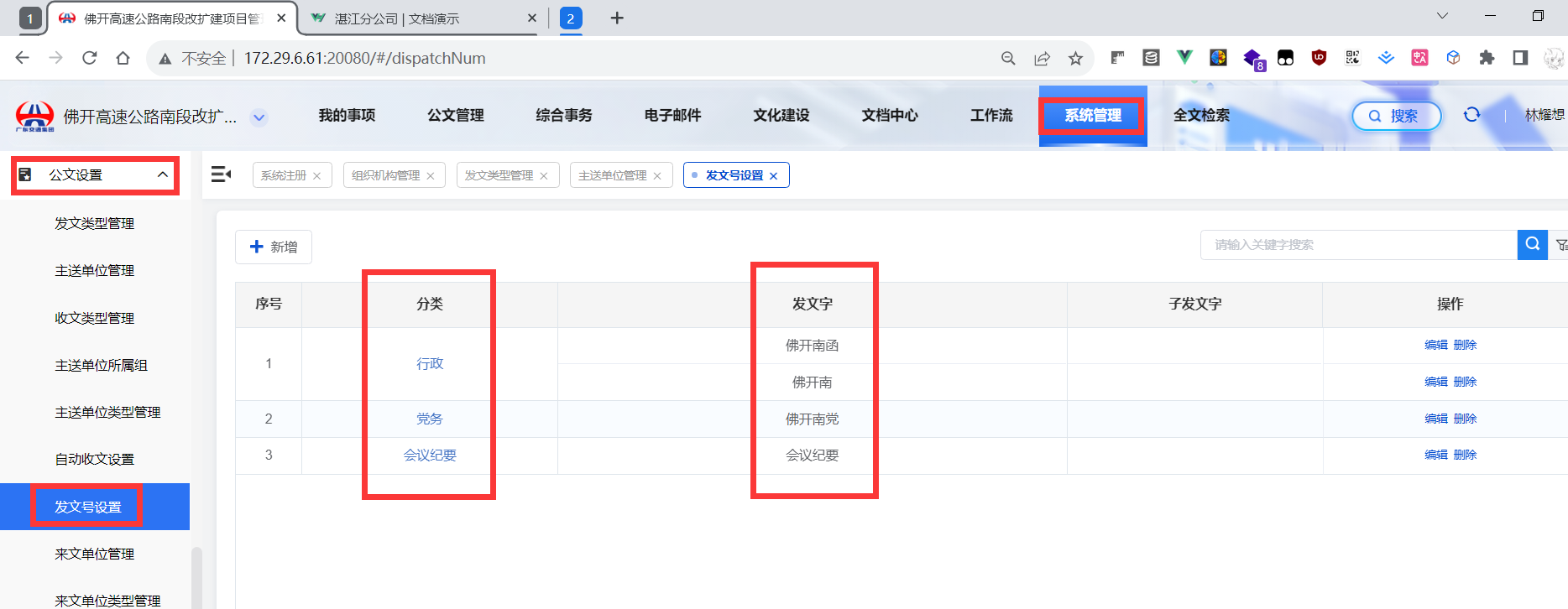Open the 综合事务 menu

point(564,116)
